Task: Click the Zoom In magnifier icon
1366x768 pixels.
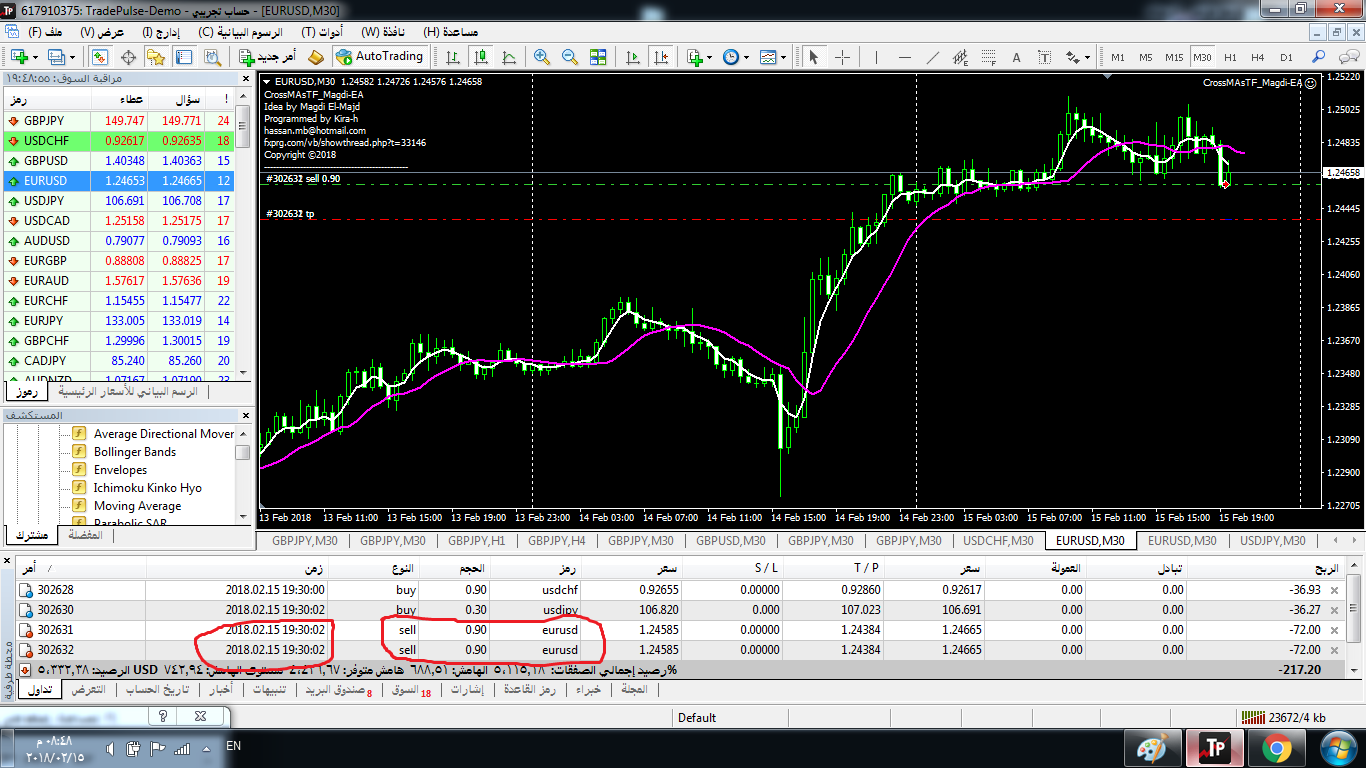Action: (542, 57)
